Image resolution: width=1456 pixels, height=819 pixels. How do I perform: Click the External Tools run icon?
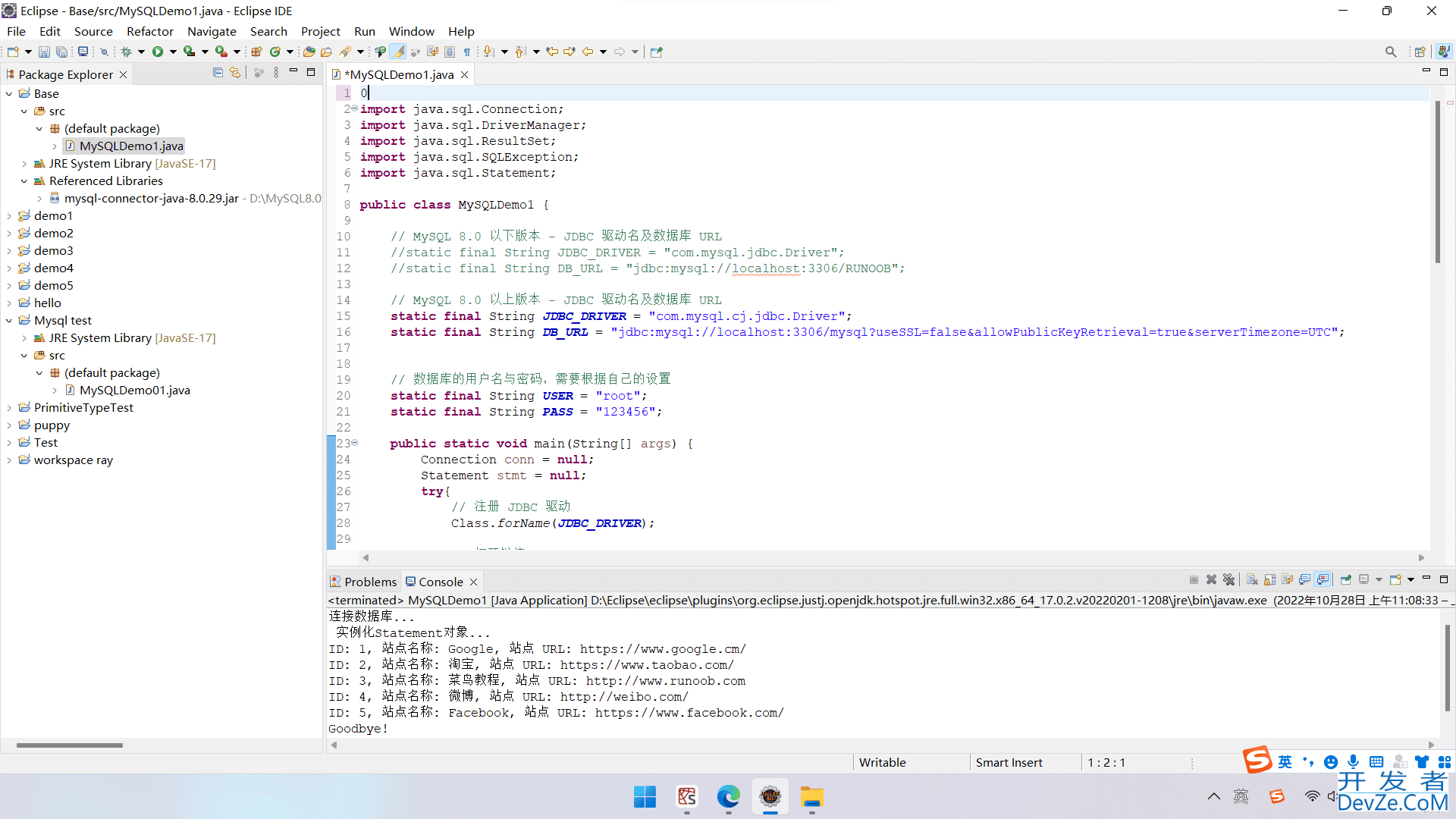221,52
